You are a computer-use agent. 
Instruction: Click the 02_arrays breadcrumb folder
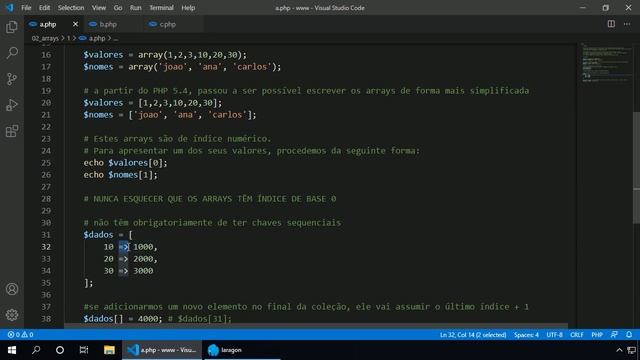[x=45, y=38]
